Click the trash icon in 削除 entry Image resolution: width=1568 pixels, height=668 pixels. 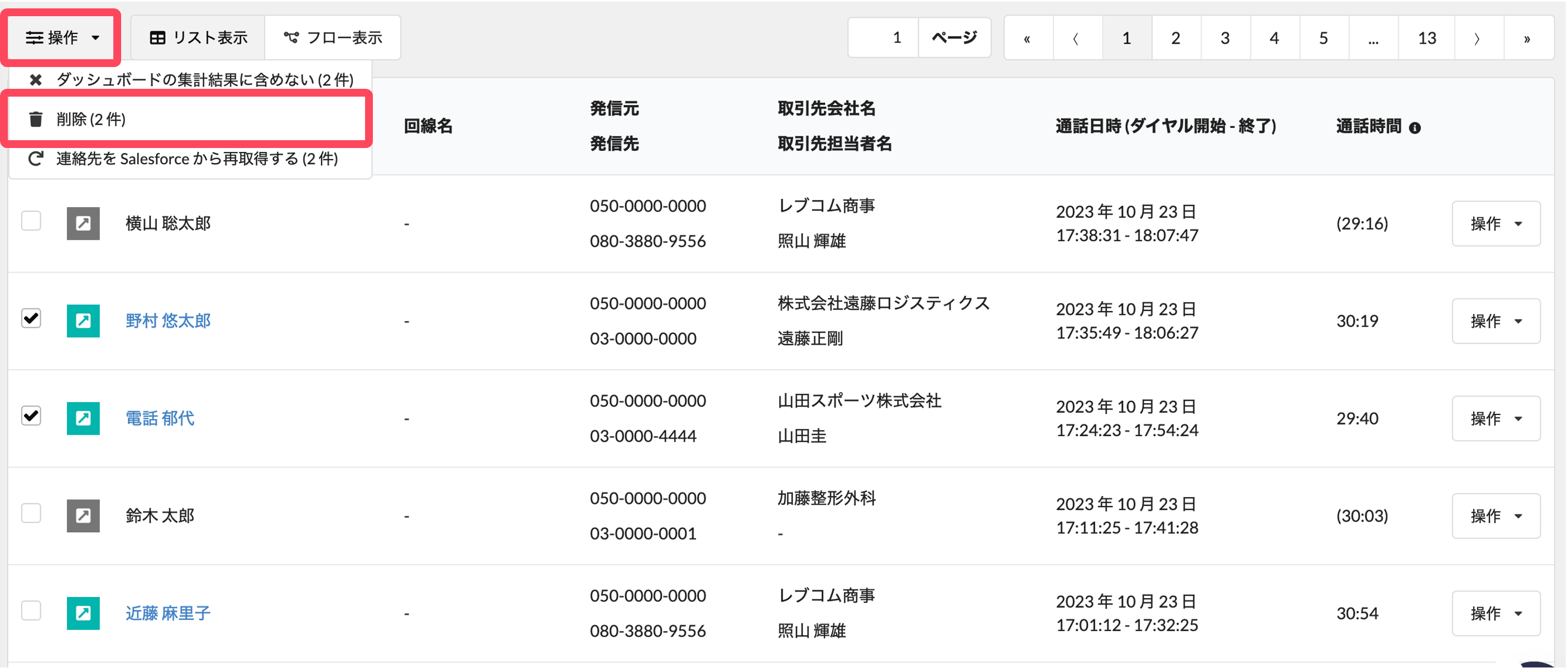36,120
